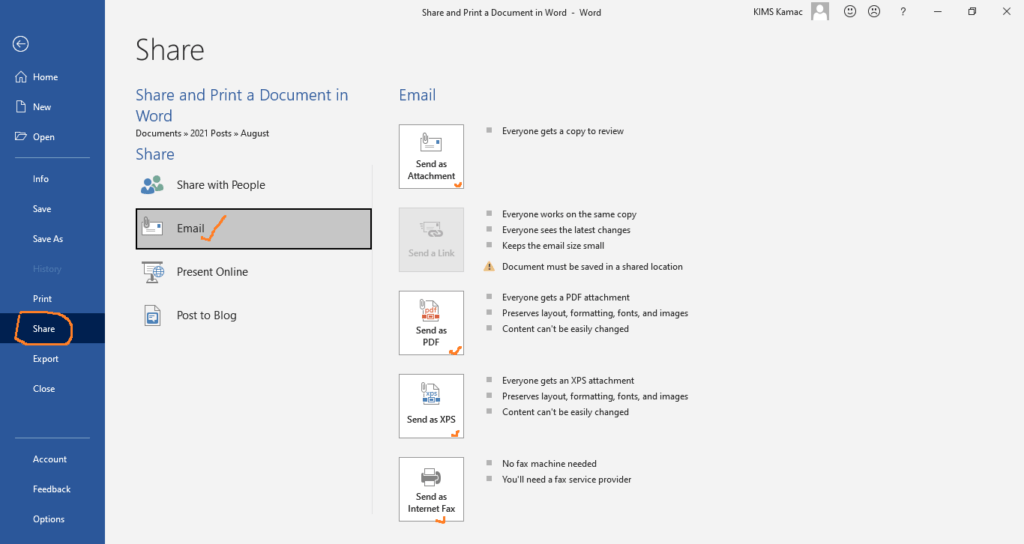Open Help with the question mark icon
The width and height of the screenshot is (1024, 544).
[903, 12]
